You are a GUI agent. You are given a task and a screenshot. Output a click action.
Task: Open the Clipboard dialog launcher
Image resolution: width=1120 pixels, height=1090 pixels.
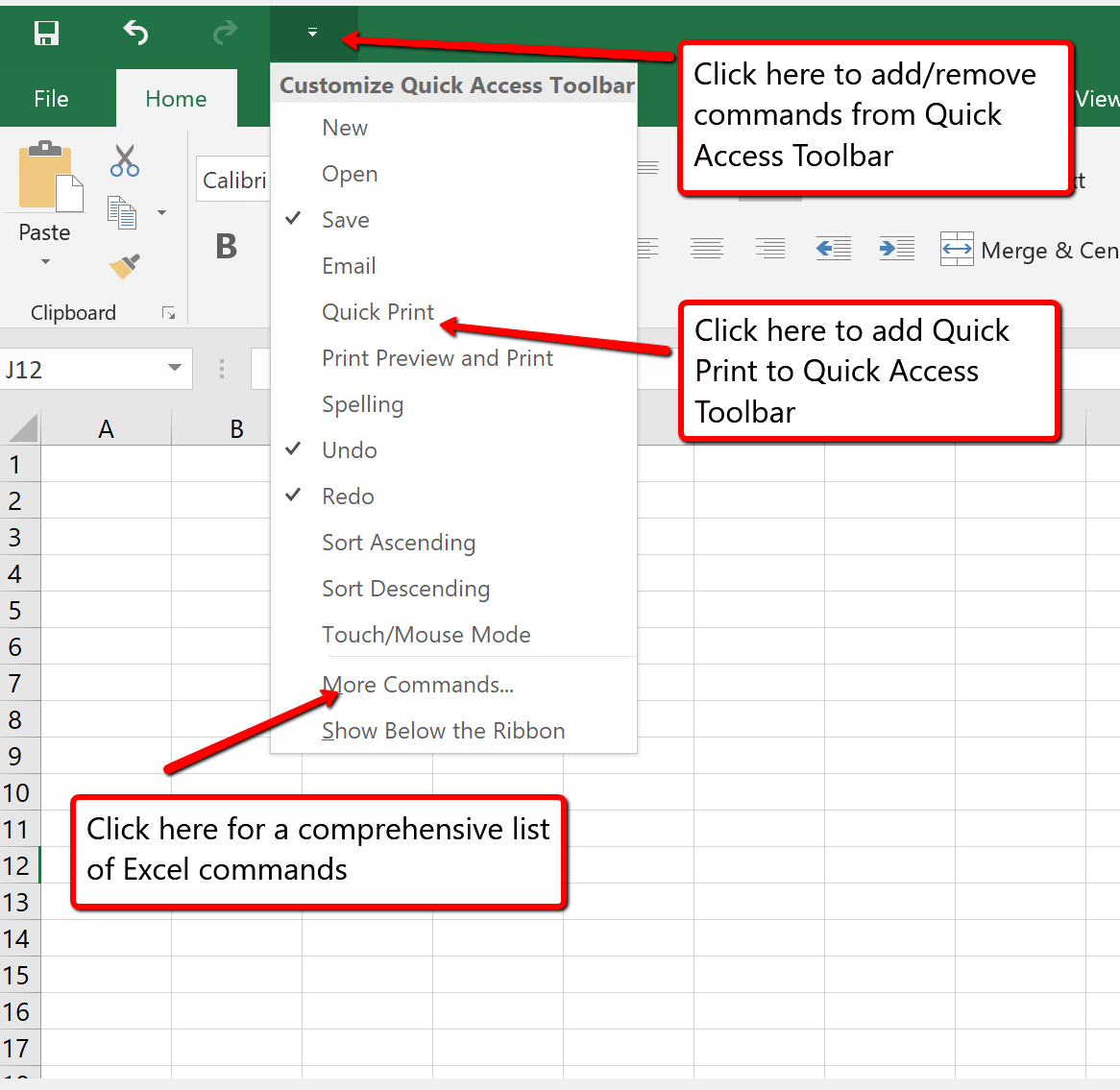point(169,312)
